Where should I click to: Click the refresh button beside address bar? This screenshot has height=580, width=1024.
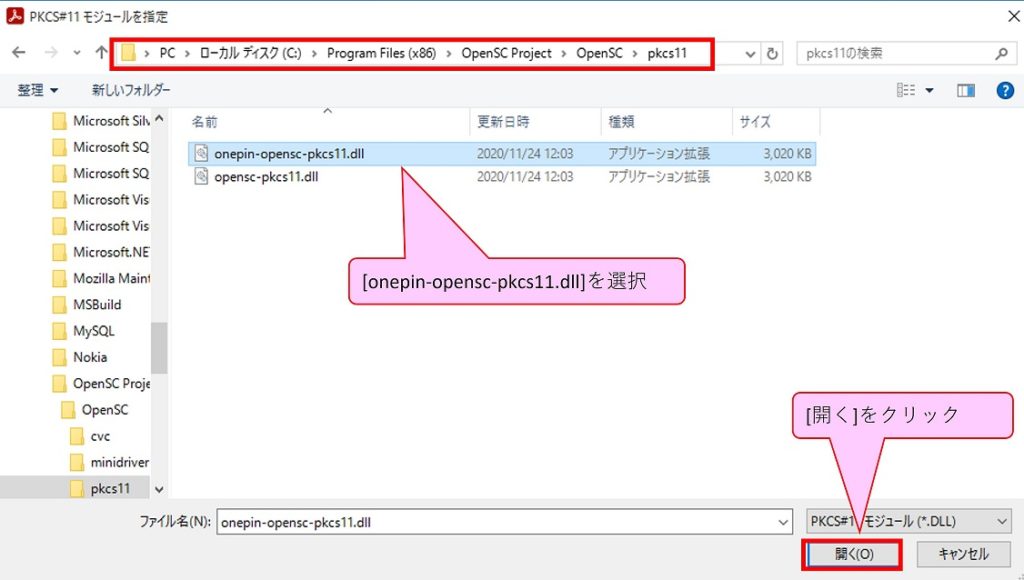[772, 53]
